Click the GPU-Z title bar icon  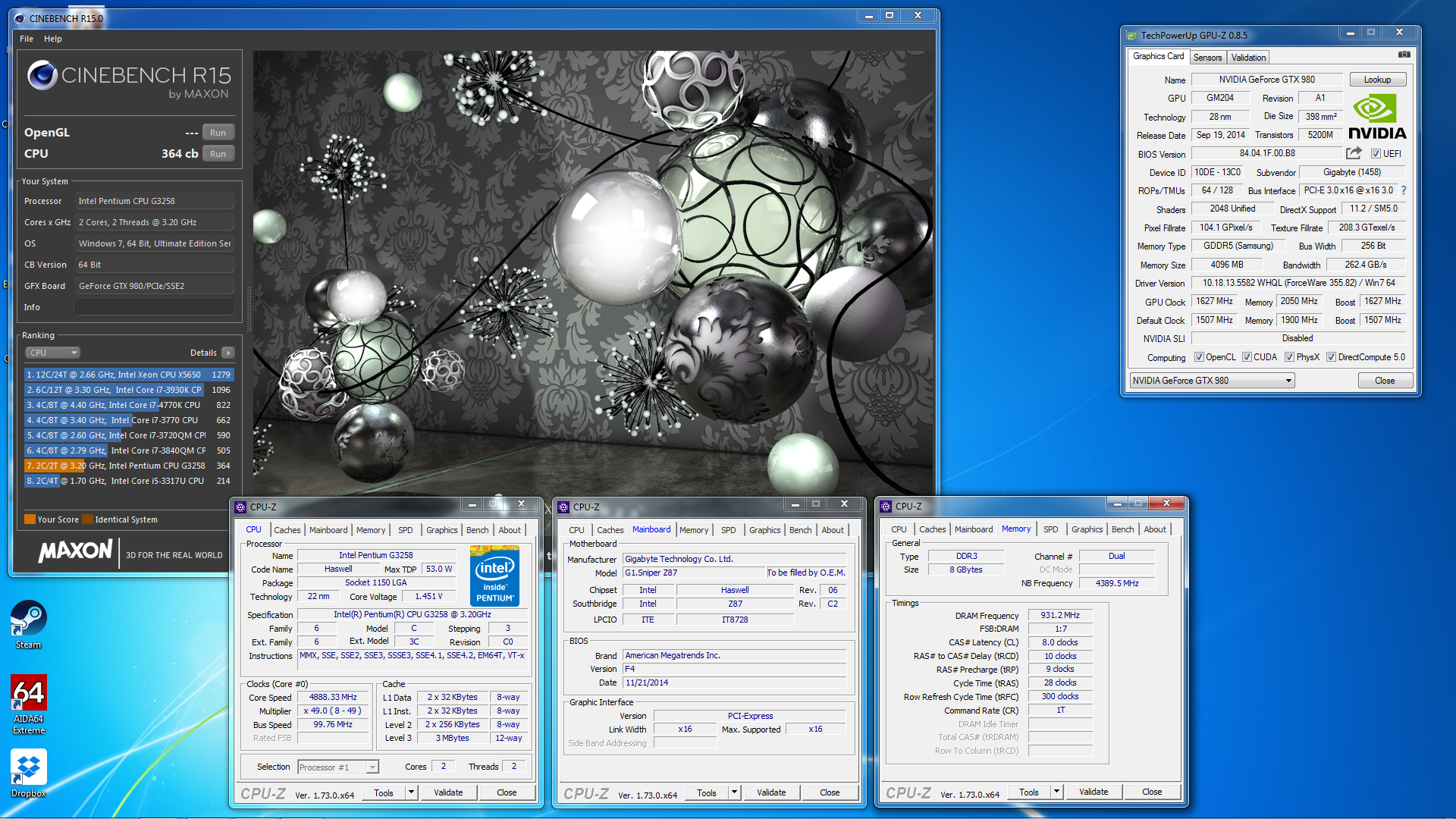pos(1131,36)
